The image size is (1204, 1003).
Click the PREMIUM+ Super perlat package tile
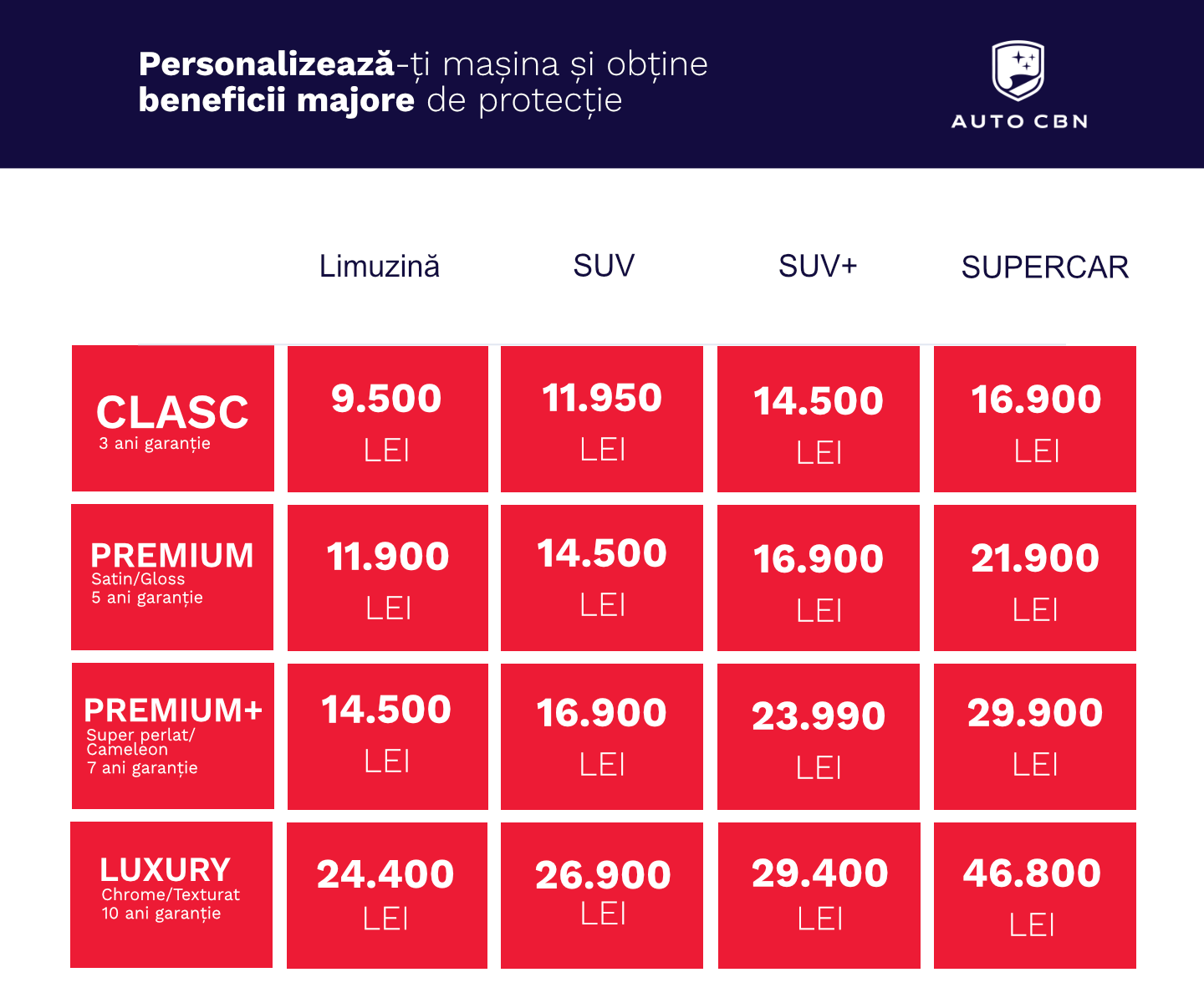pos(173,736)
